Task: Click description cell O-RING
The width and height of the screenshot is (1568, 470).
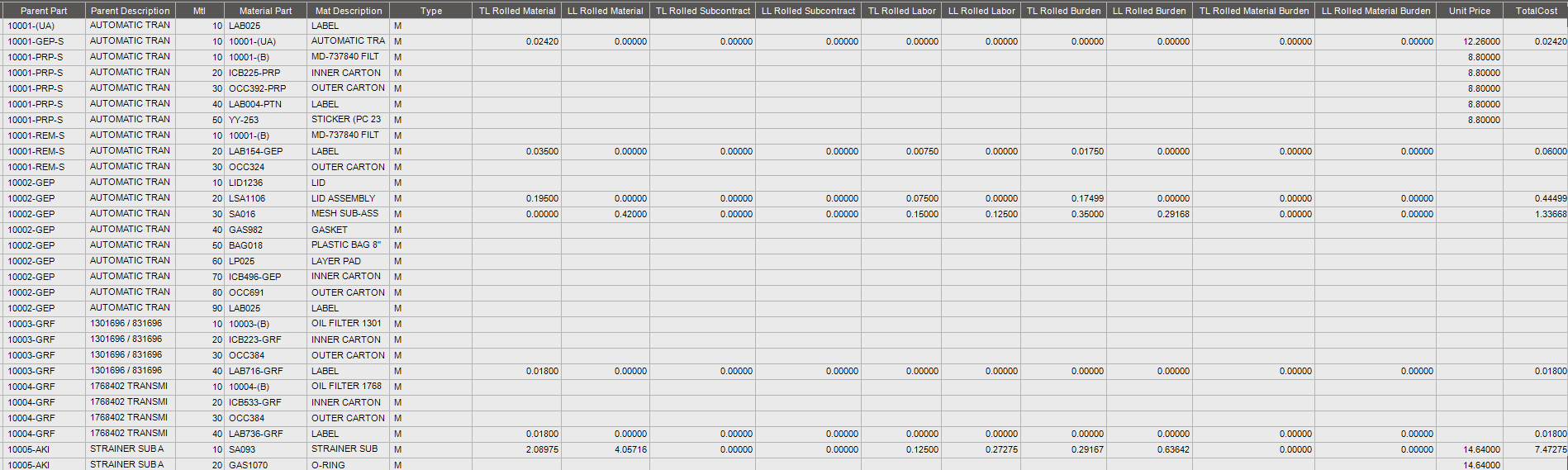Action: coord(348,464)
